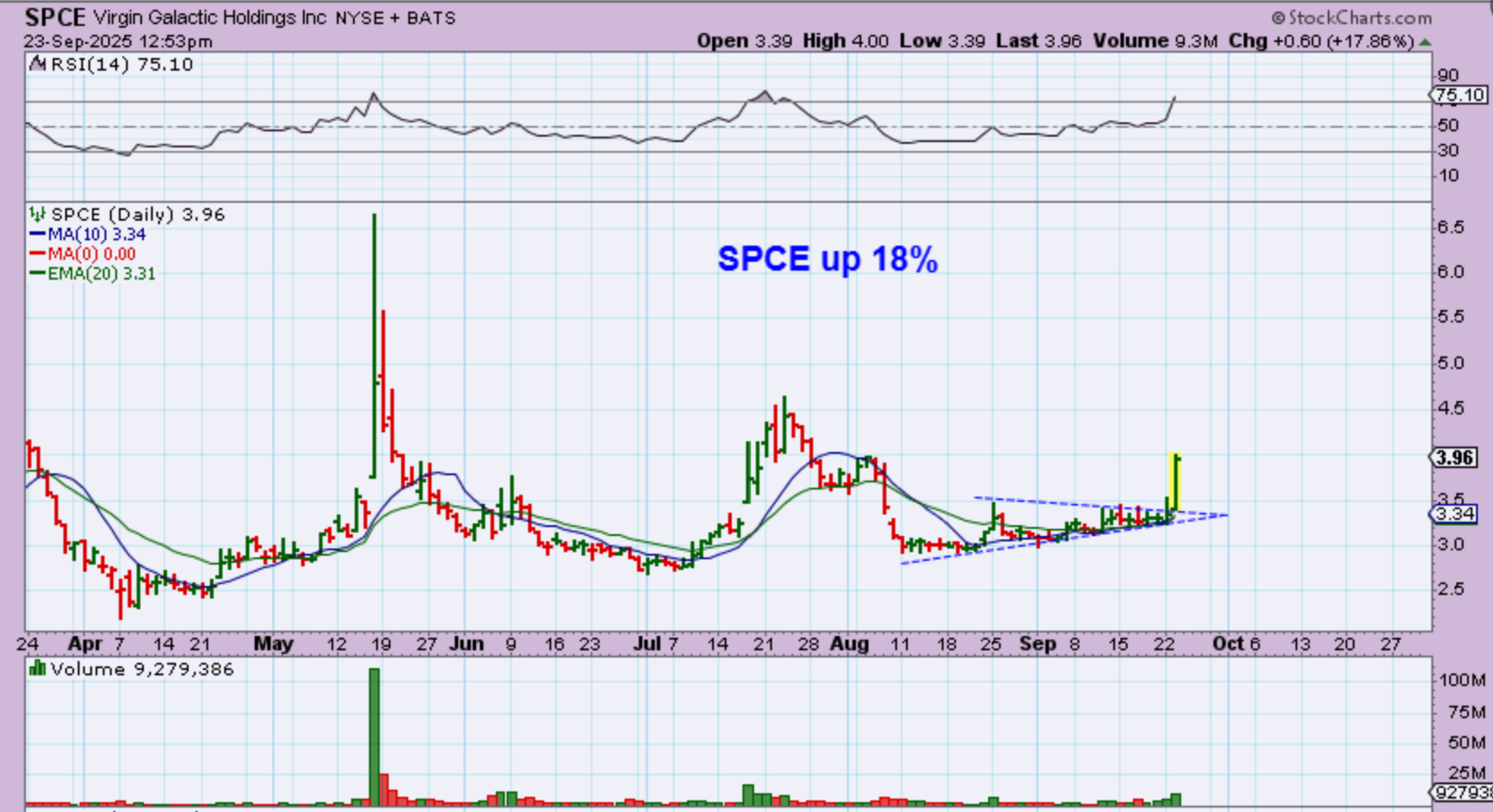Click the Chg +0.60 (+17.86%) value
Screen dimensions: 1493x812
1321,41
